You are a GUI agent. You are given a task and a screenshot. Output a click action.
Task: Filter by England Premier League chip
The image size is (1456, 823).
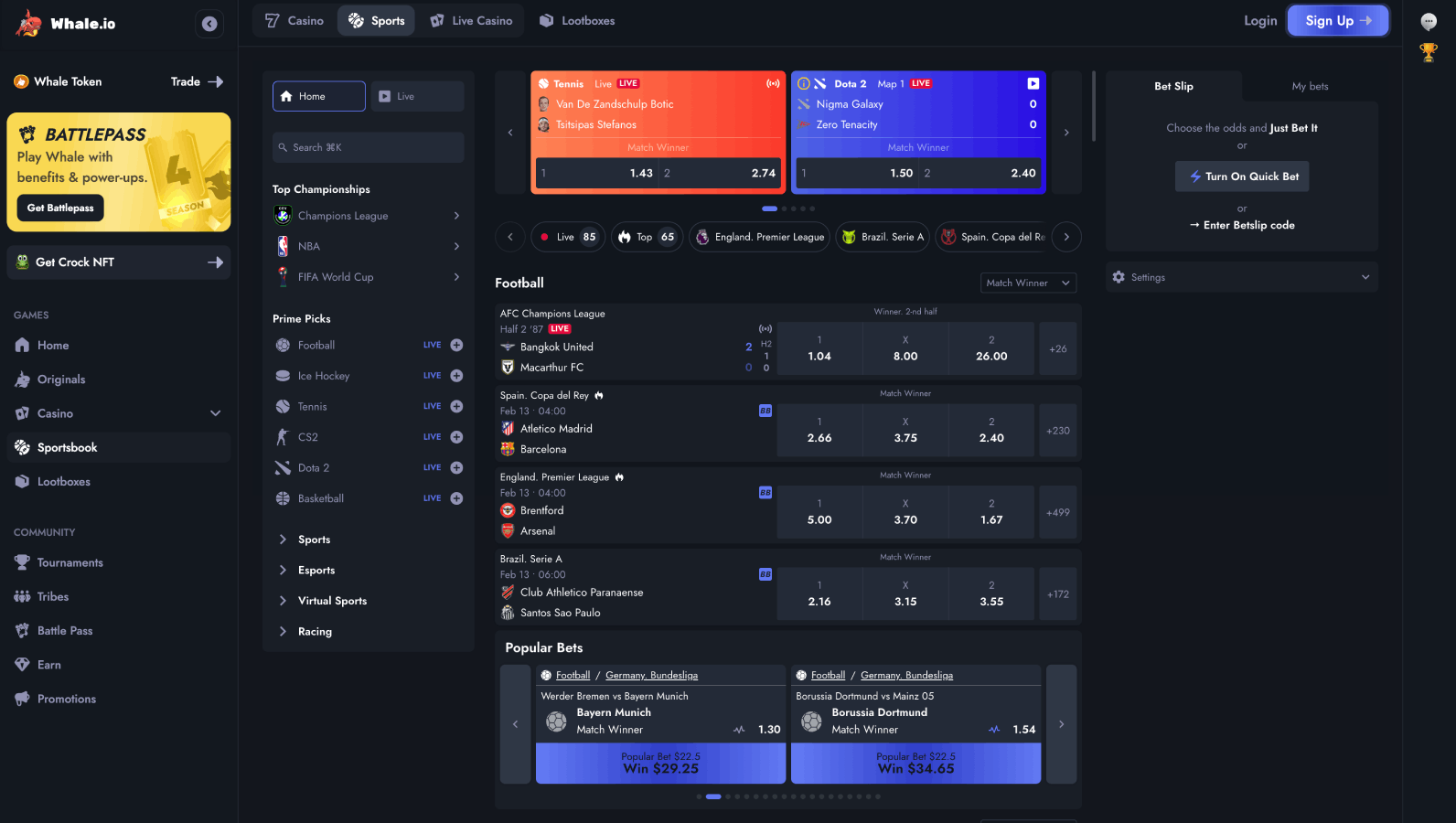click(x=759, y=237)
